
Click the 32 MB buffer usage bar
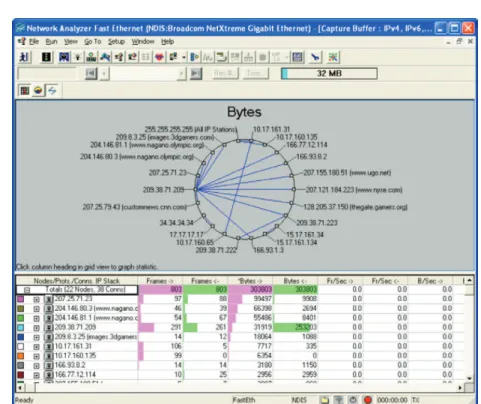click(329, 73)
